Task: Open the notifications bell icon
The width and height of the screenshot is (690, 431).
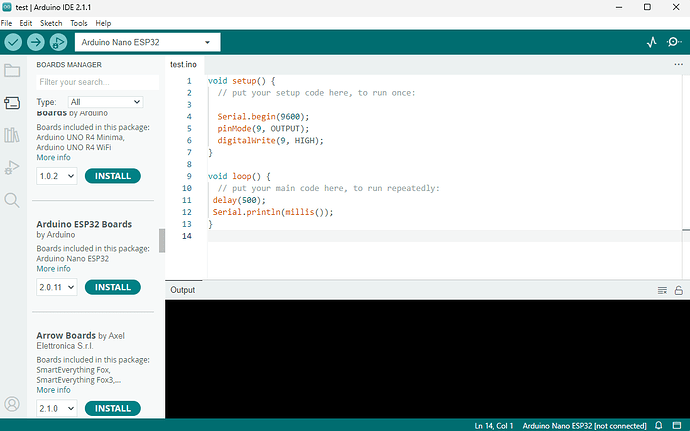Action: 659,425
